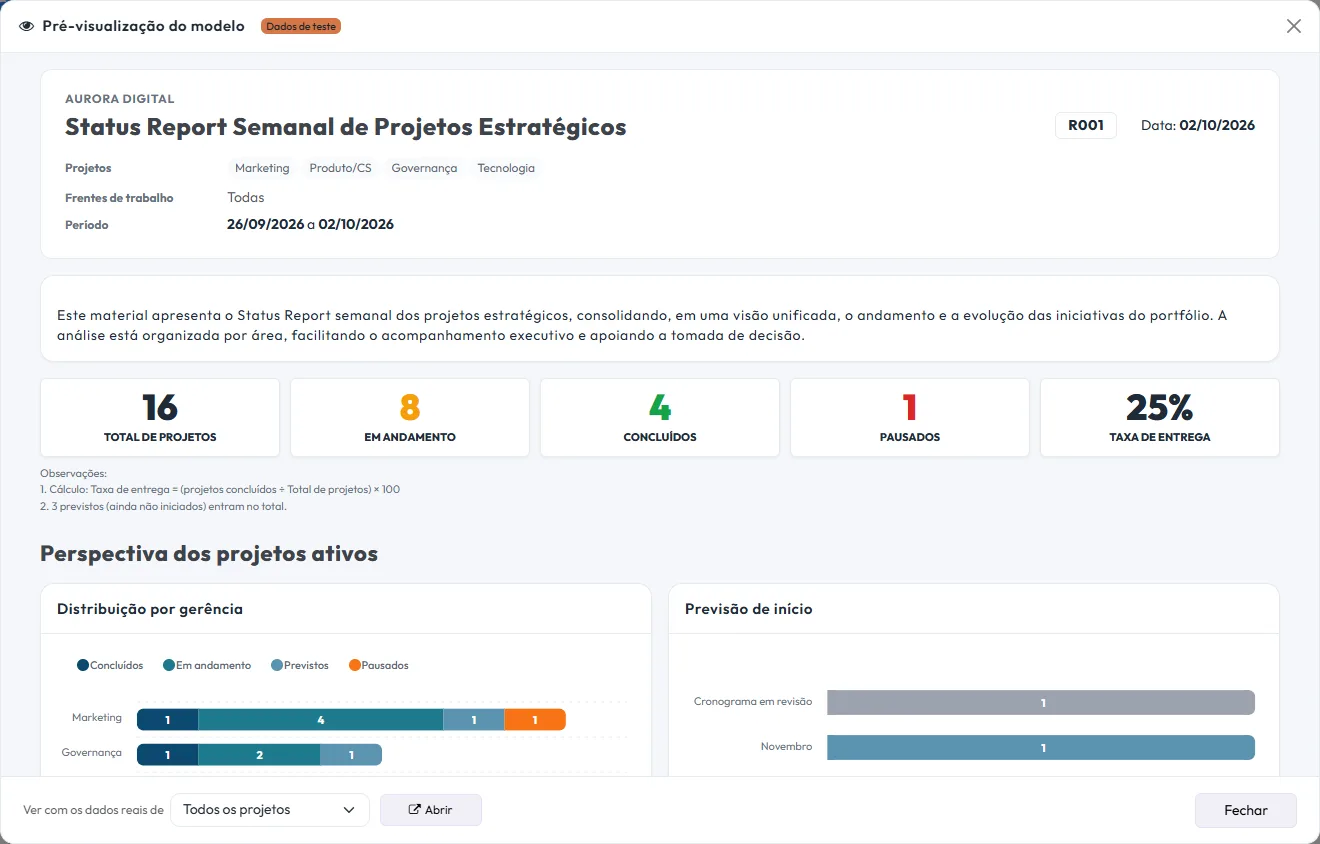Close the model preview with the X icon
Viewport: 1320px width, 844px height.
click(x=1294, y=26)
